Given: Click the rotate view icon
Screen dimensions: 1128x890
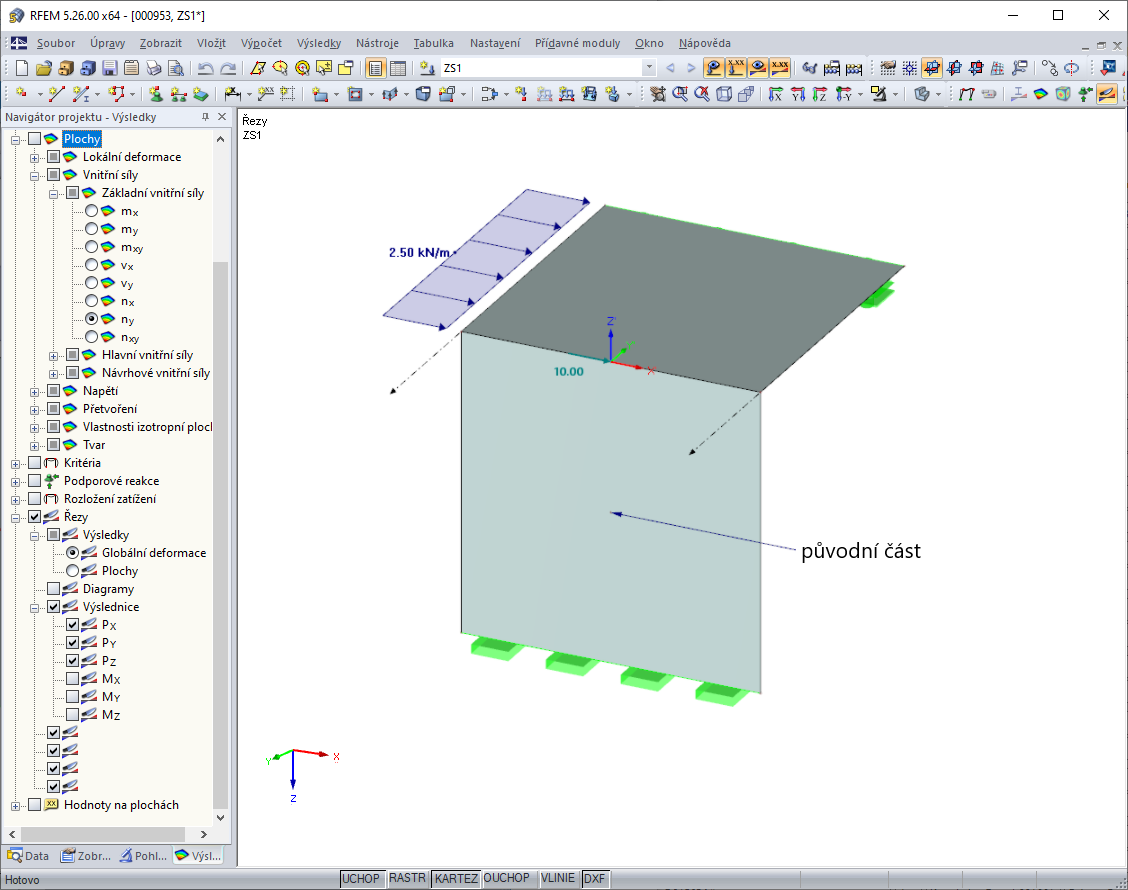Looking at the screenshot, I should tap(1071, 68).
